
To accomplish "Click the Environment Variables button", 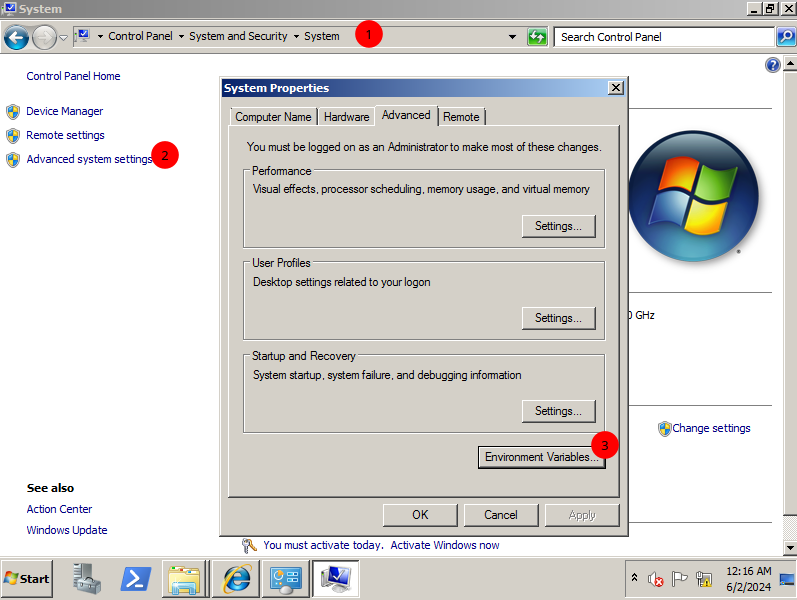I will 541,457.
